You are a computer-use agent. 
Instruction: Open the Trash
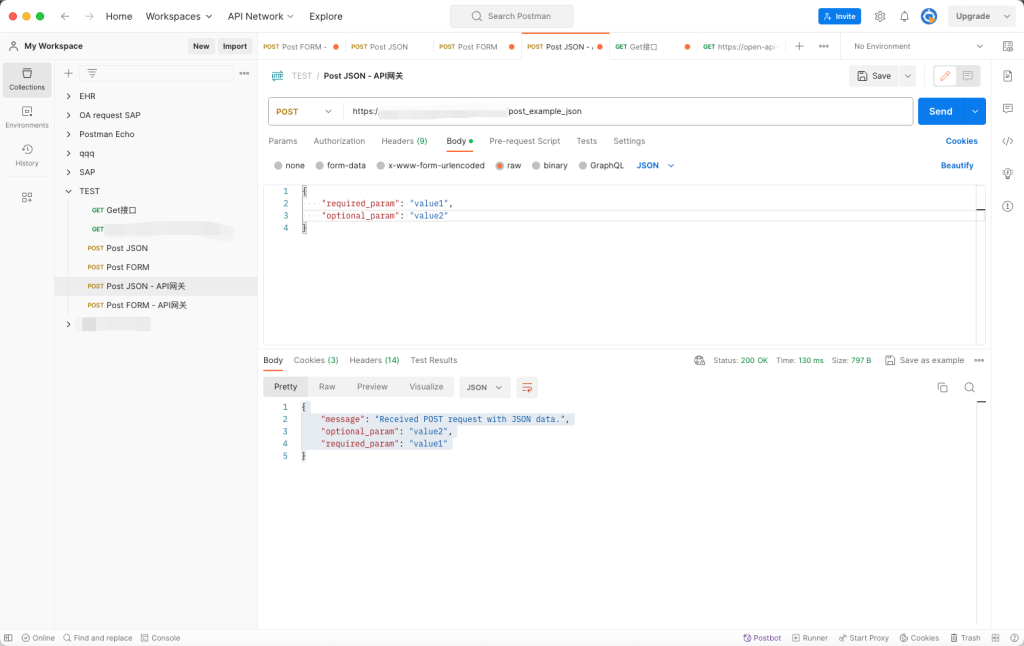pos(966,637)
